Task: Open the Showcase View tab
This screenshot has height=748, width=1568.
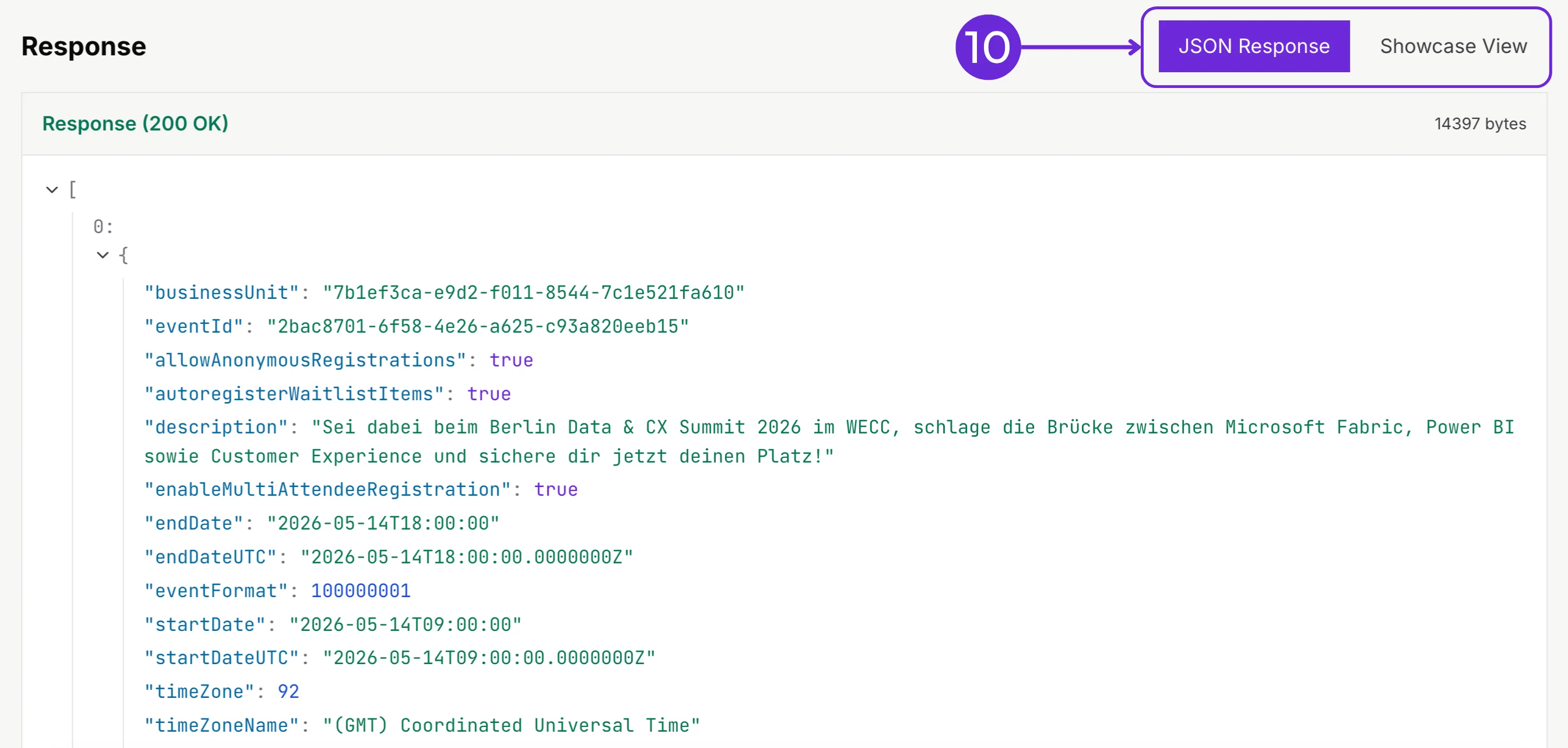Action: coord(1453,46)
